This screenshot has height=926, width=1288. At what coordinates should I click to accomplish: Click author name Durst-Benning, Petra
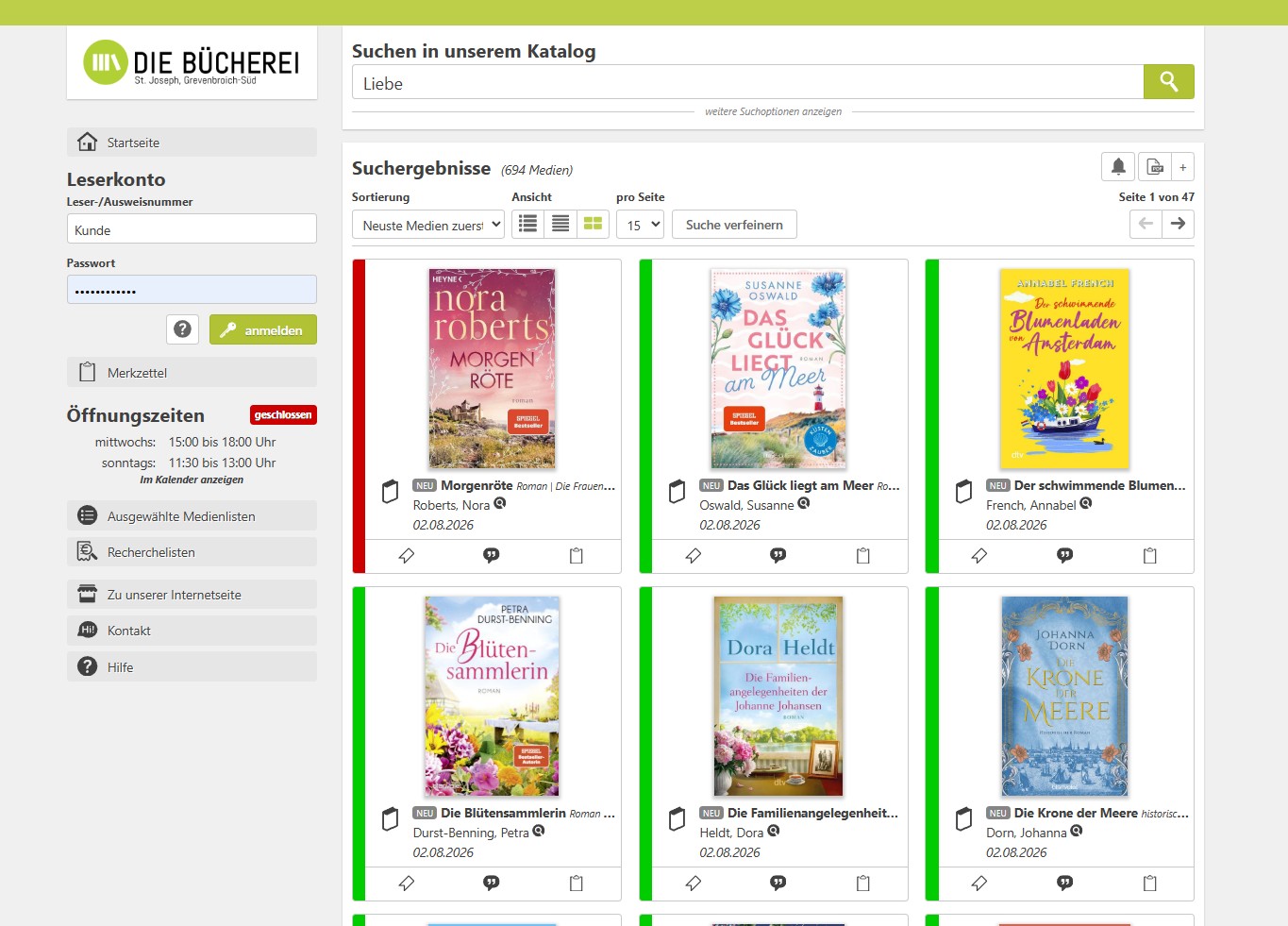[x=471, y=833]
